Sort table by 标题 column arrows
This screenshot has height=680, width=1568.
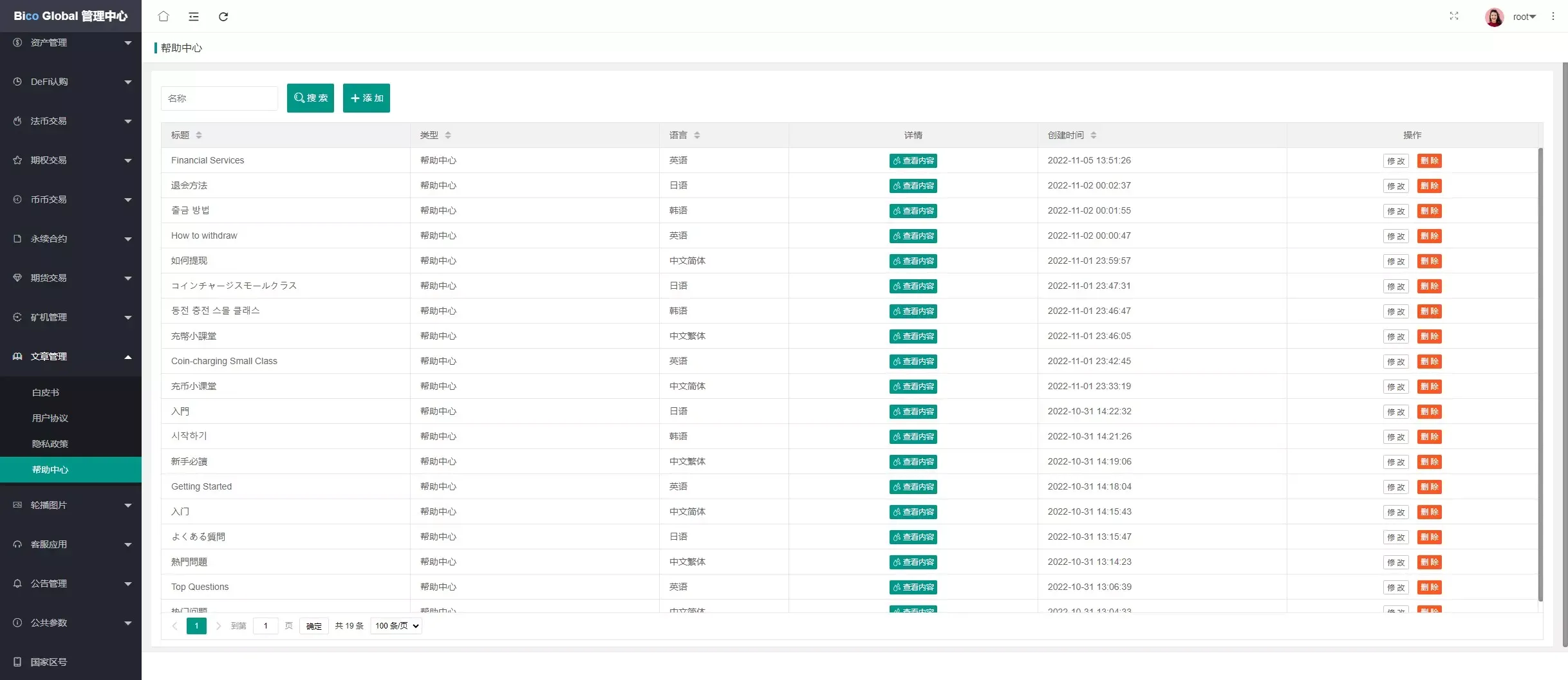pos(199,135)
